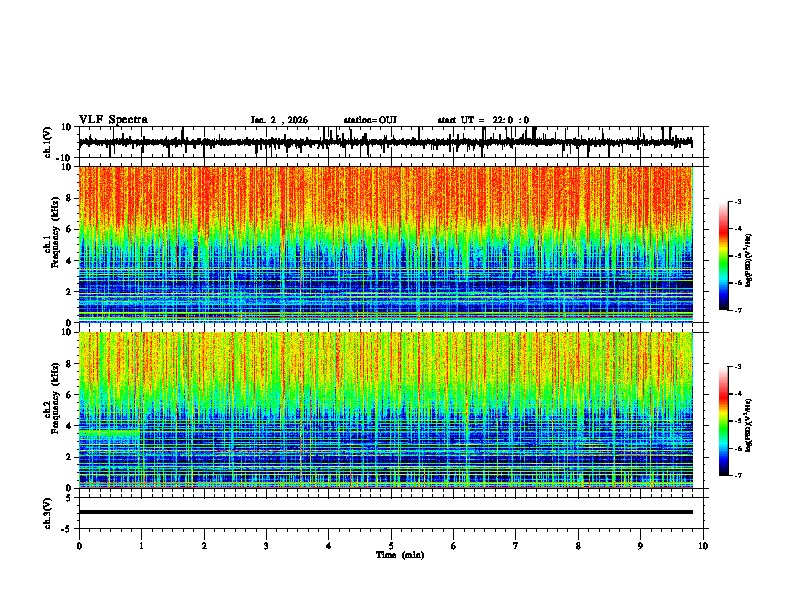Click the color scale bar beside ch.1 spectrogram
The width and height of the screenshot is (792, 612).
pyautogui.click(x=723, y=256)
